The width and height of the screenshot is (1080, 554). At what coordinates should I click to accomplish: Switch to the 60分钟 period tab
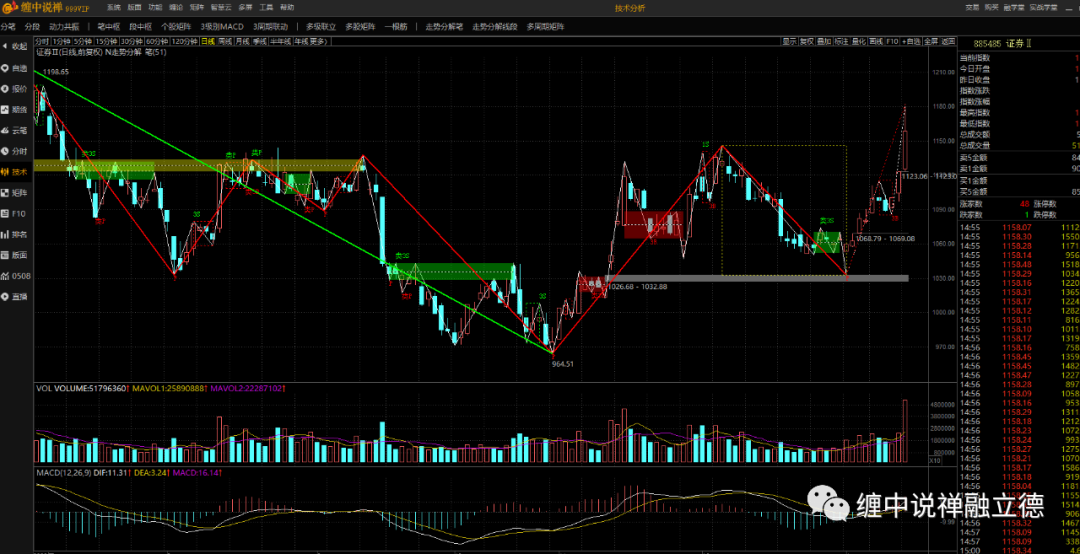coord(157,41)
